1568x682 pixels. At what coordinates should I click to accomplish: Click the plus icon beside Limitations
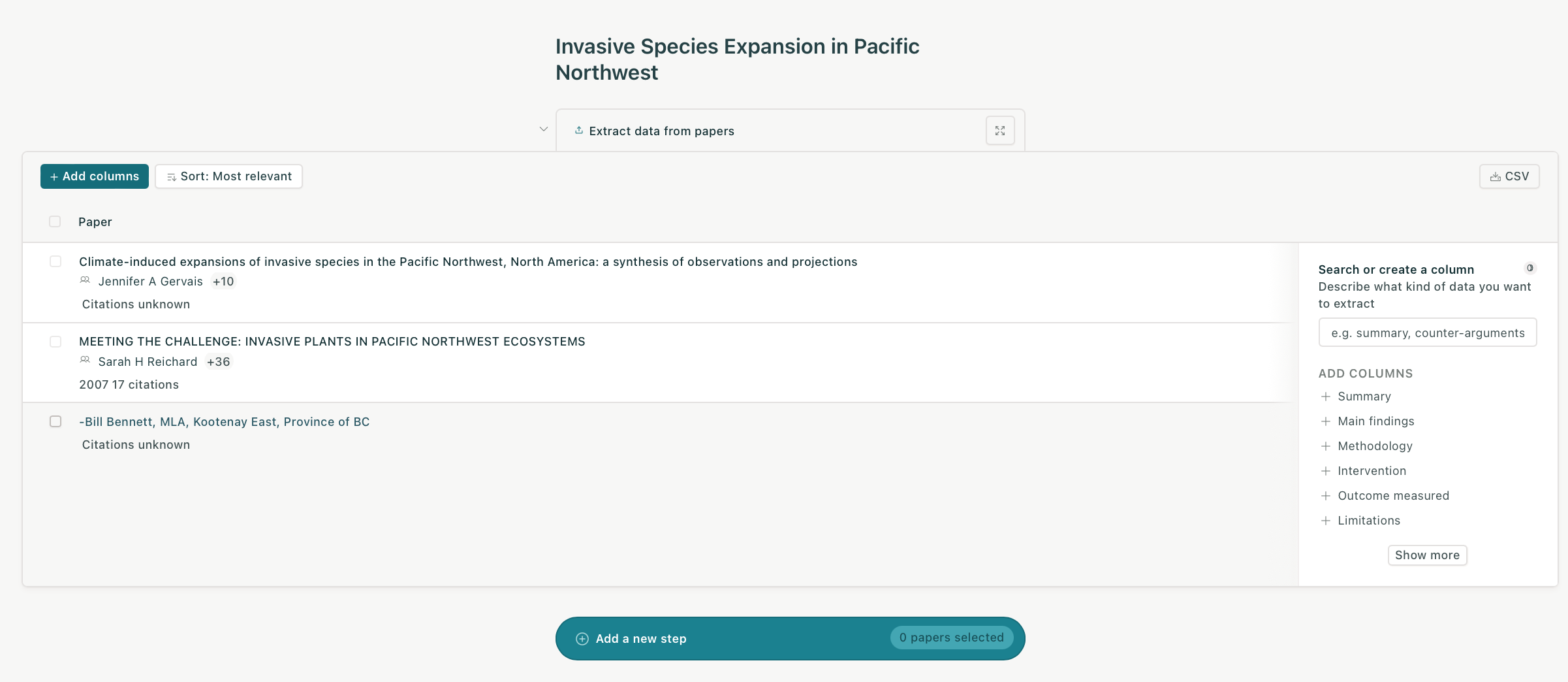click(x=1325, y=521)
